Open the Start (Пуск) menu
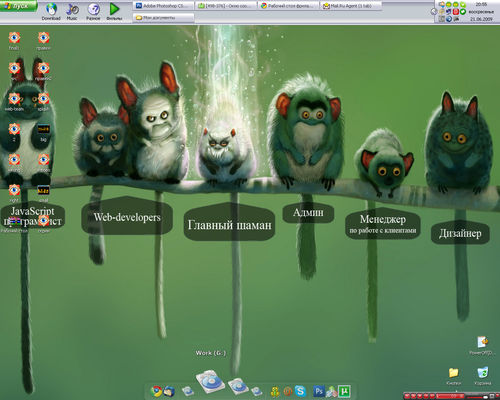Screen dimensions: 500x400 click(18, 6)
